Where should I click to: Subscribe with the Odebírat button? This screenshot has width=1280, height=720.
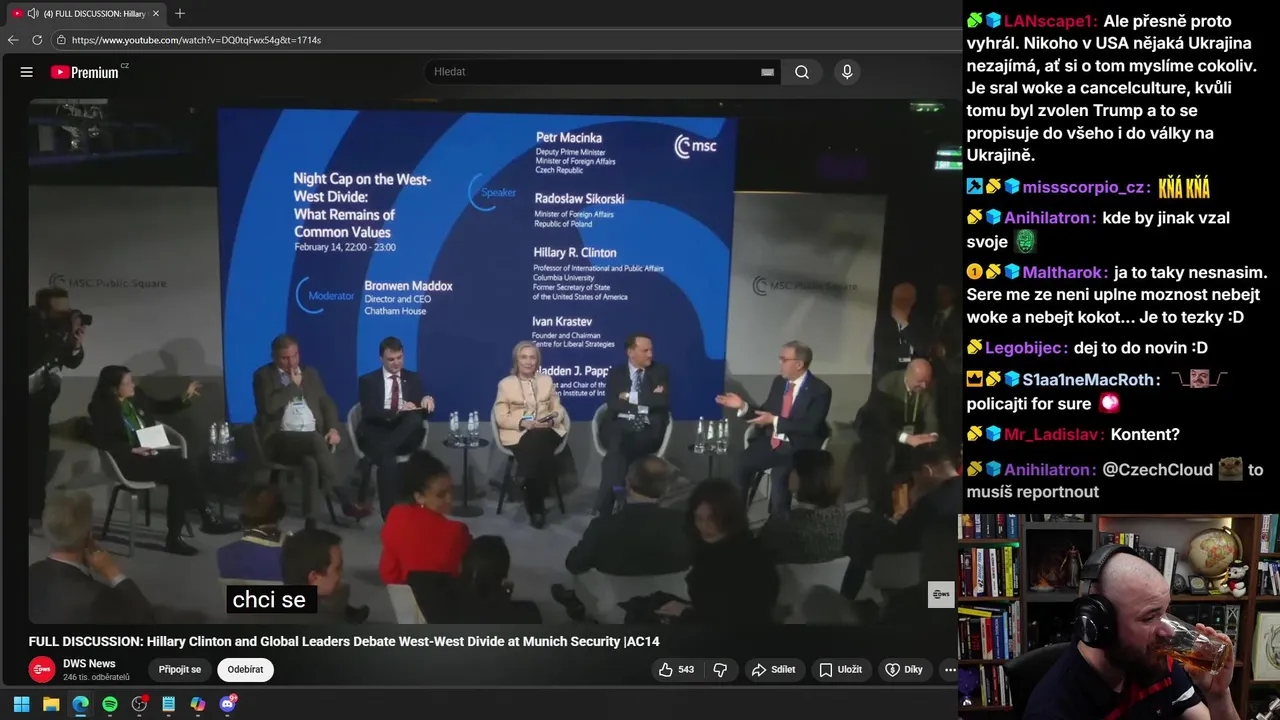click(x=245, y=670)
